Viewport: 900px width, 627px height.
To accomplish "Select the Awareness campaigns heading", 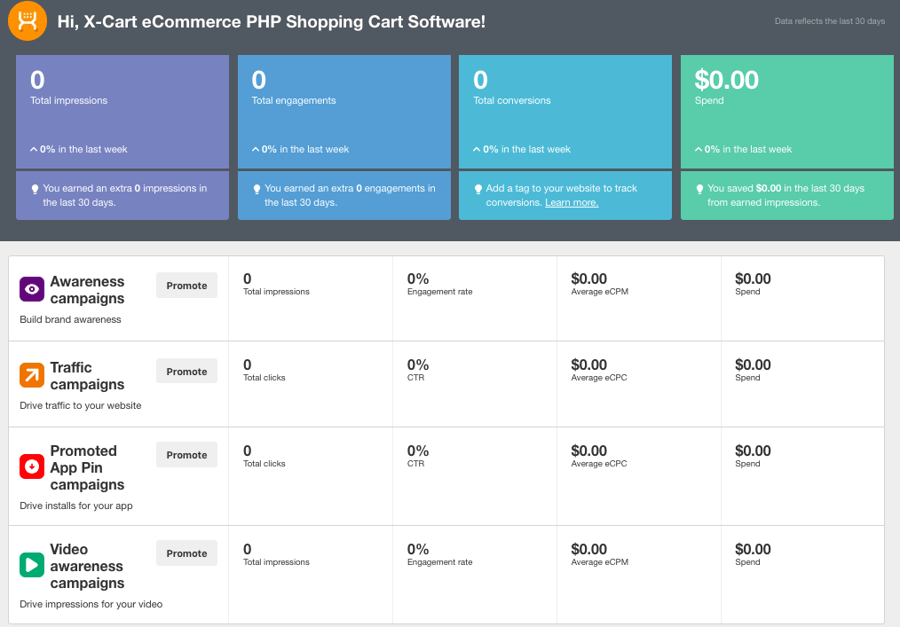I will click(x=87, y=290).
